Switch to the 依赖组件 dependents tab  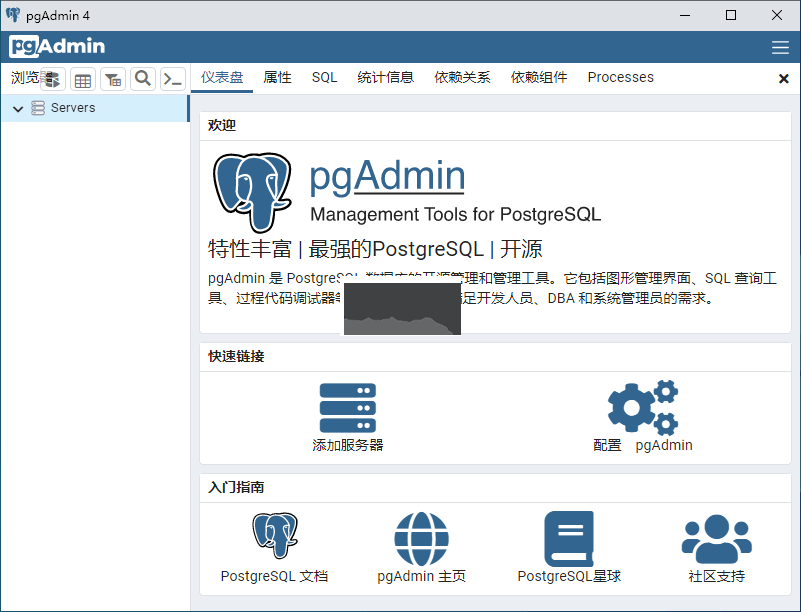pyautogui.click(x=539, y=78)
